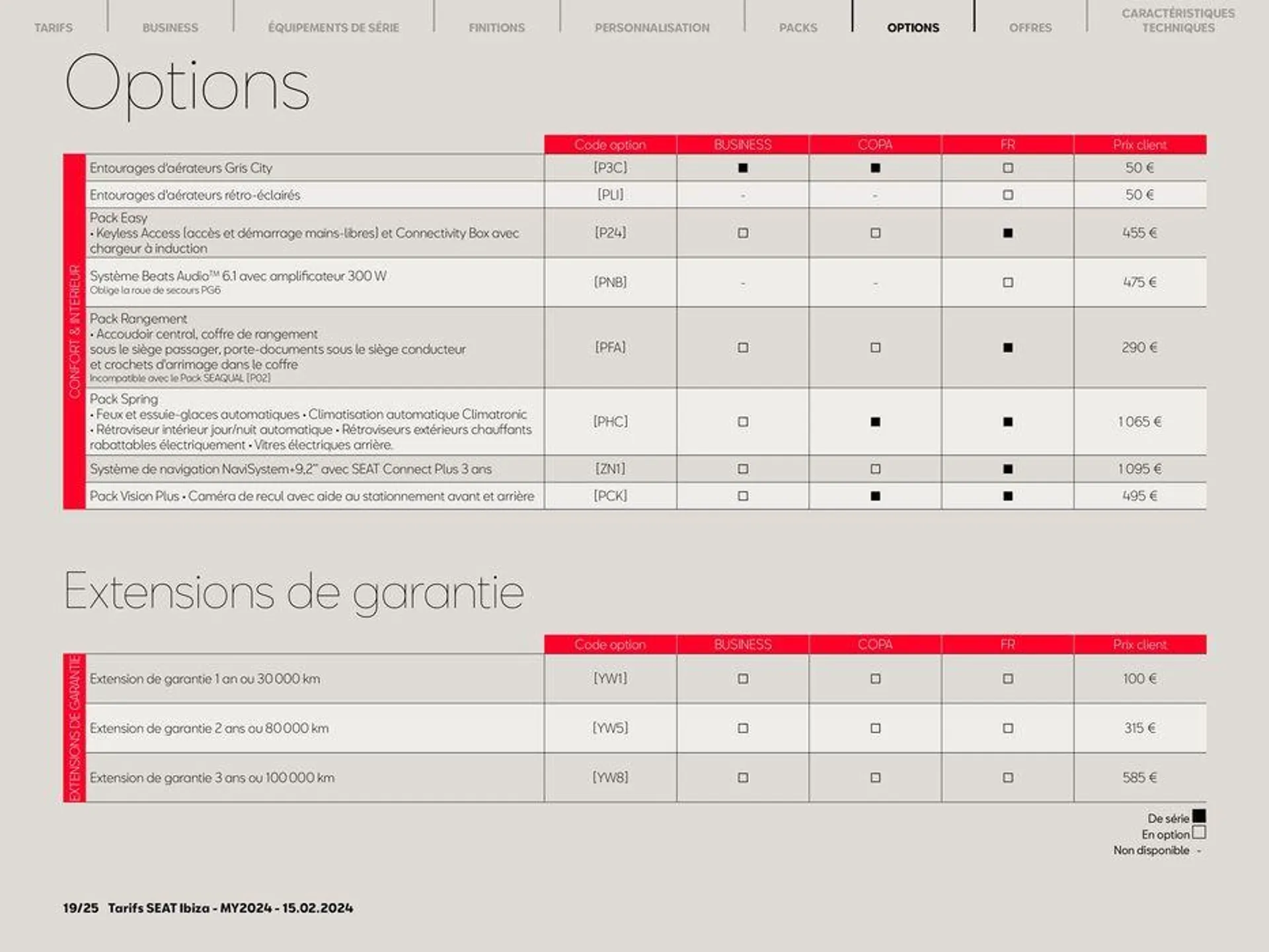Image resolution: width=1269 pixels, height=952 pixels.
Task: Select option code [P24]
Action: pos(610,233)
